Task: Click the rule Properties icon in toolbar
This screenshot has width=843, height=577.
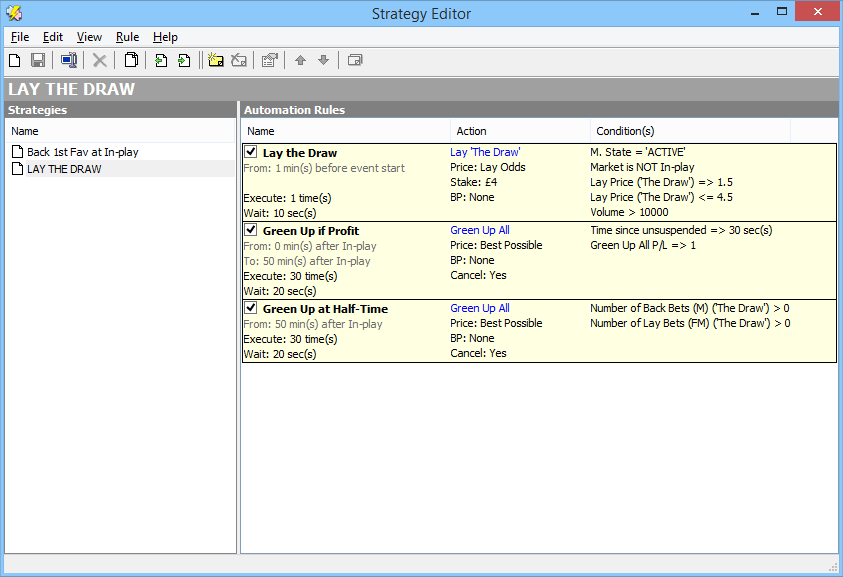Action: [x=269, y=61]
